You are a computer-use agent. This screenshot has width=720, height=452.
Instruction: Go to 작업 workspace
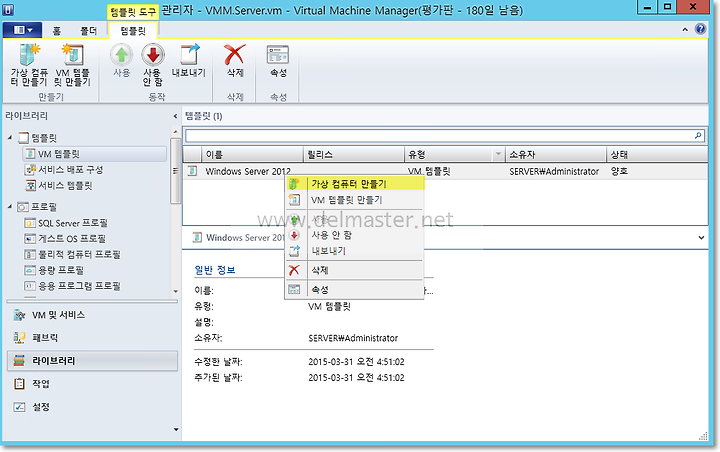click(92, 384)
